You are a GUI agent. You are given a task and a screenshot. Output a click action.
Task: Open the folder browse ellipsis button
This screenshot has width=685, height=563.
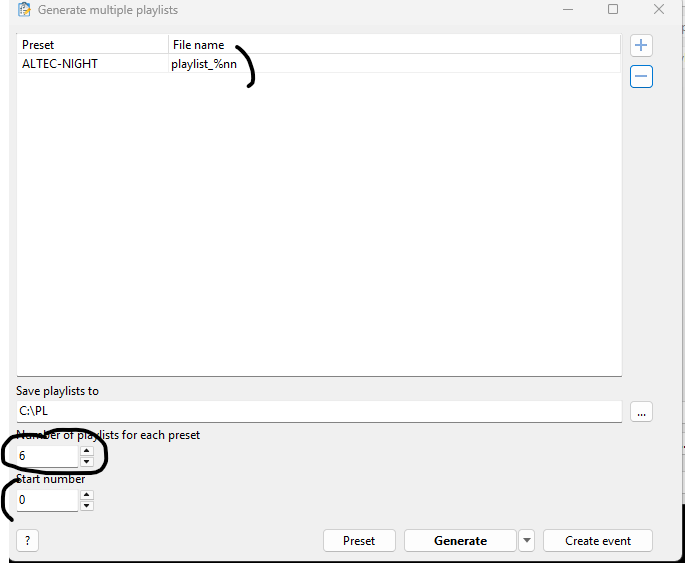[641, 411]
